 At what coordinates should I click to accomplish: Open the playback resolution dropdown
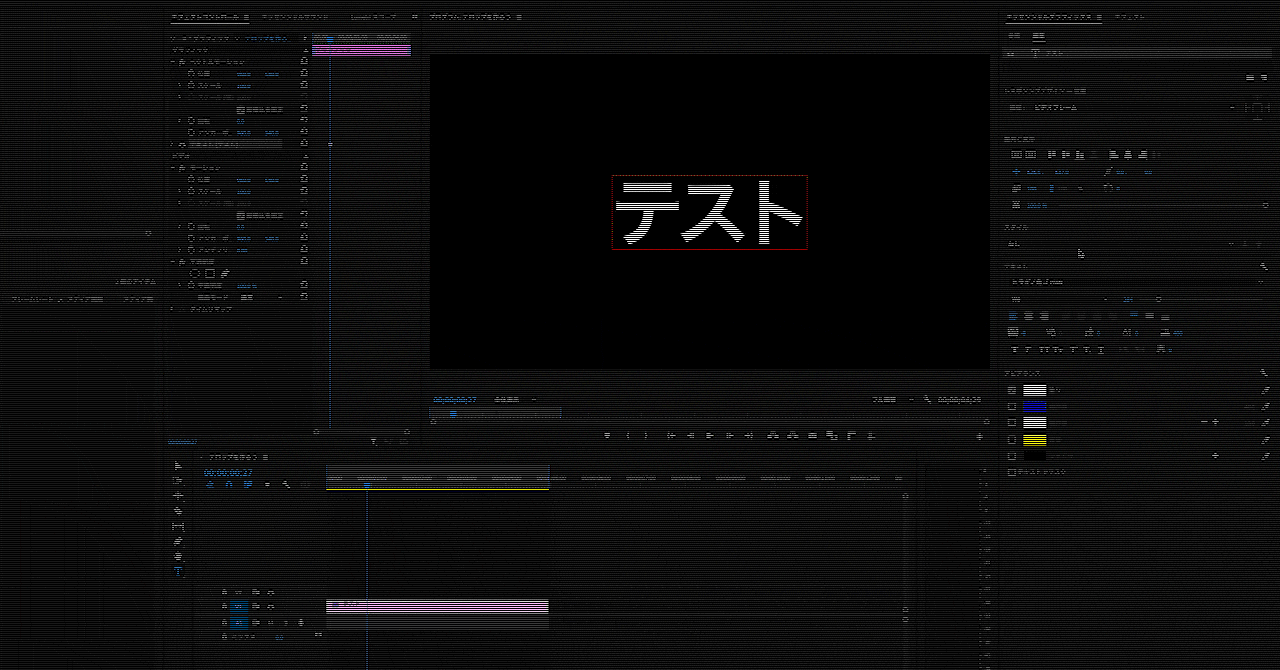893,398
